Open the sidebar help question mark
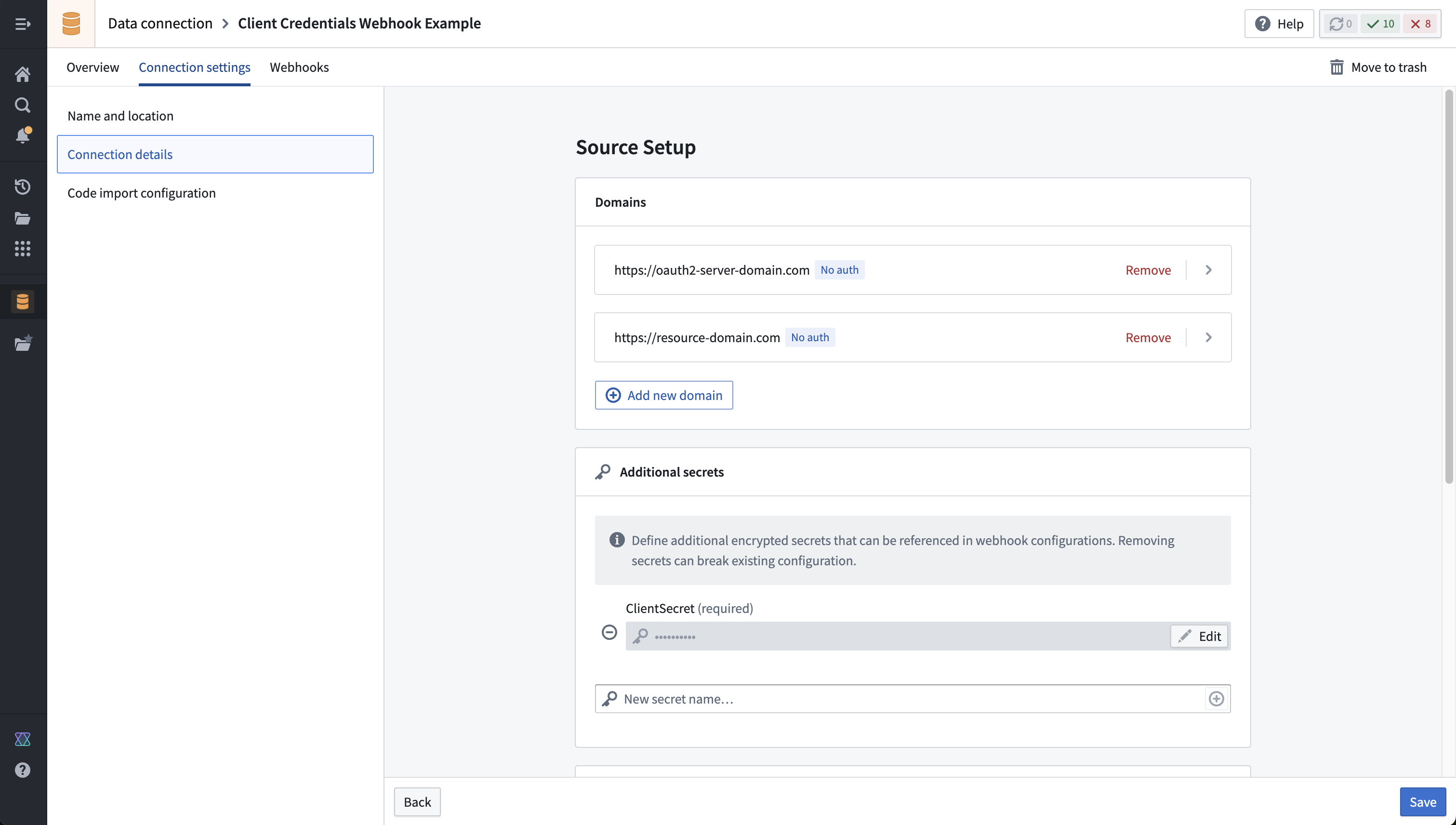 [23, 770]
